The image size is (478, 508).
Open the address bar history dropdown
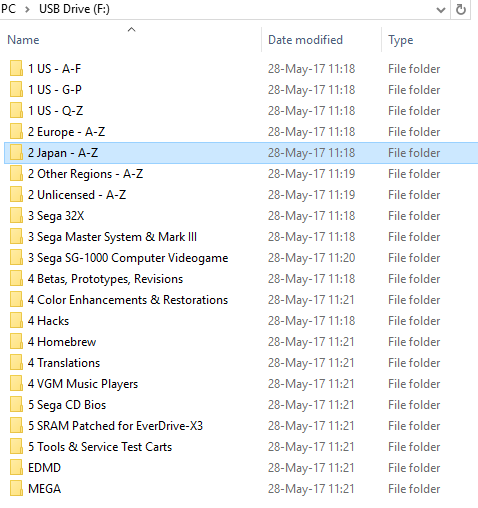441,10
